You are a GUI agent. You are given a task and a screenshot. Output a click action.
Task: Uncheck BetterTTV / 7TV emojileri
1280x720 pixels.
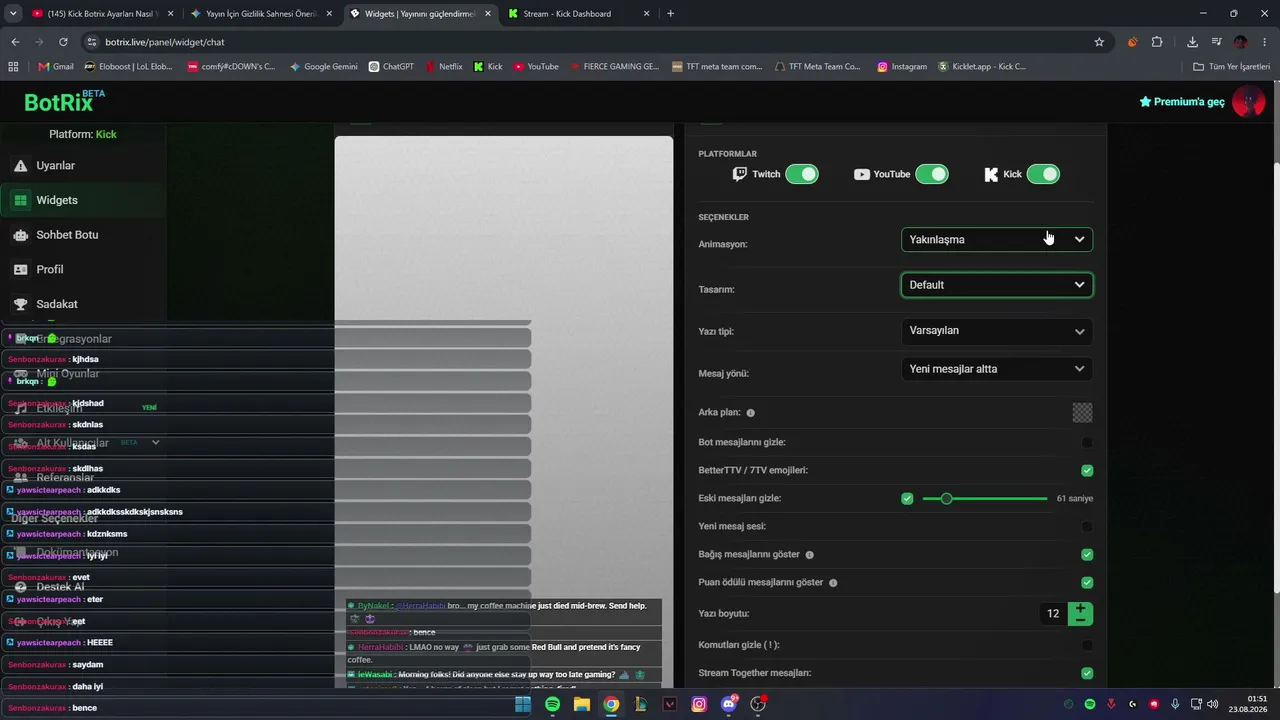[x=1087, y=470]
